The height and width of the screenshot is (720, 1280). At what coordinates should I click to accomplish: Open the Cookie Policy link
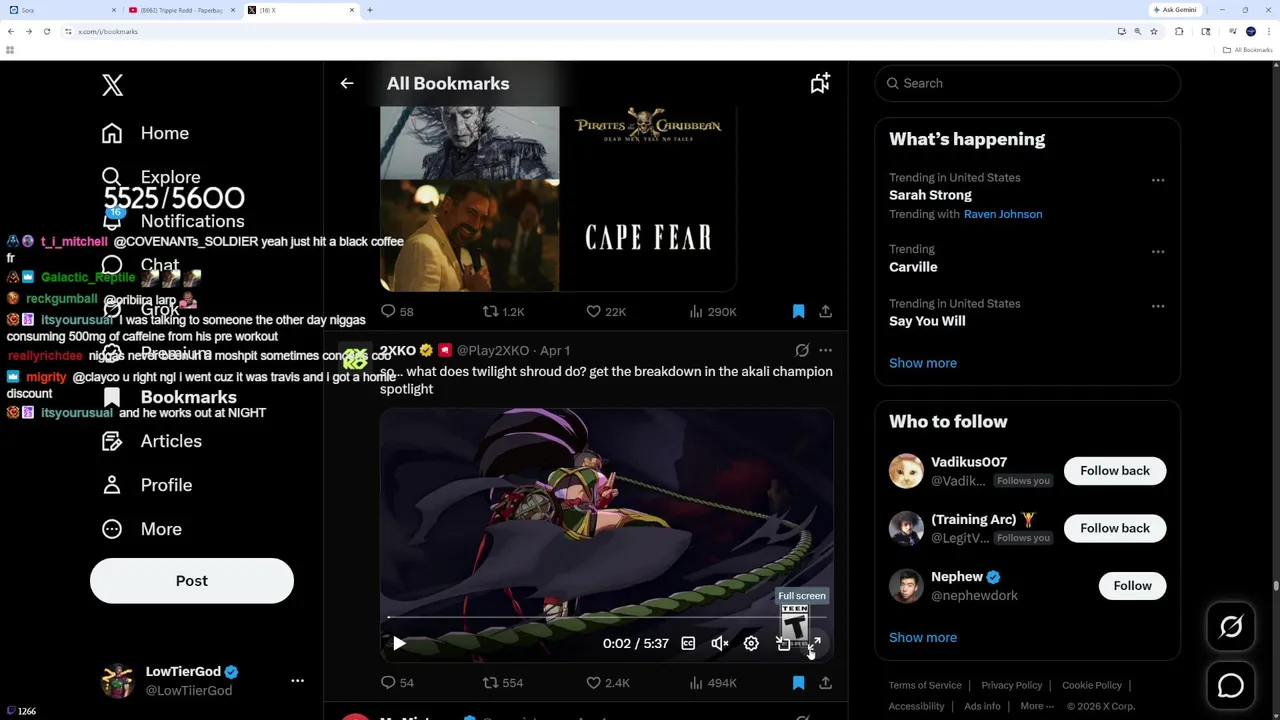coord(1092,685)
